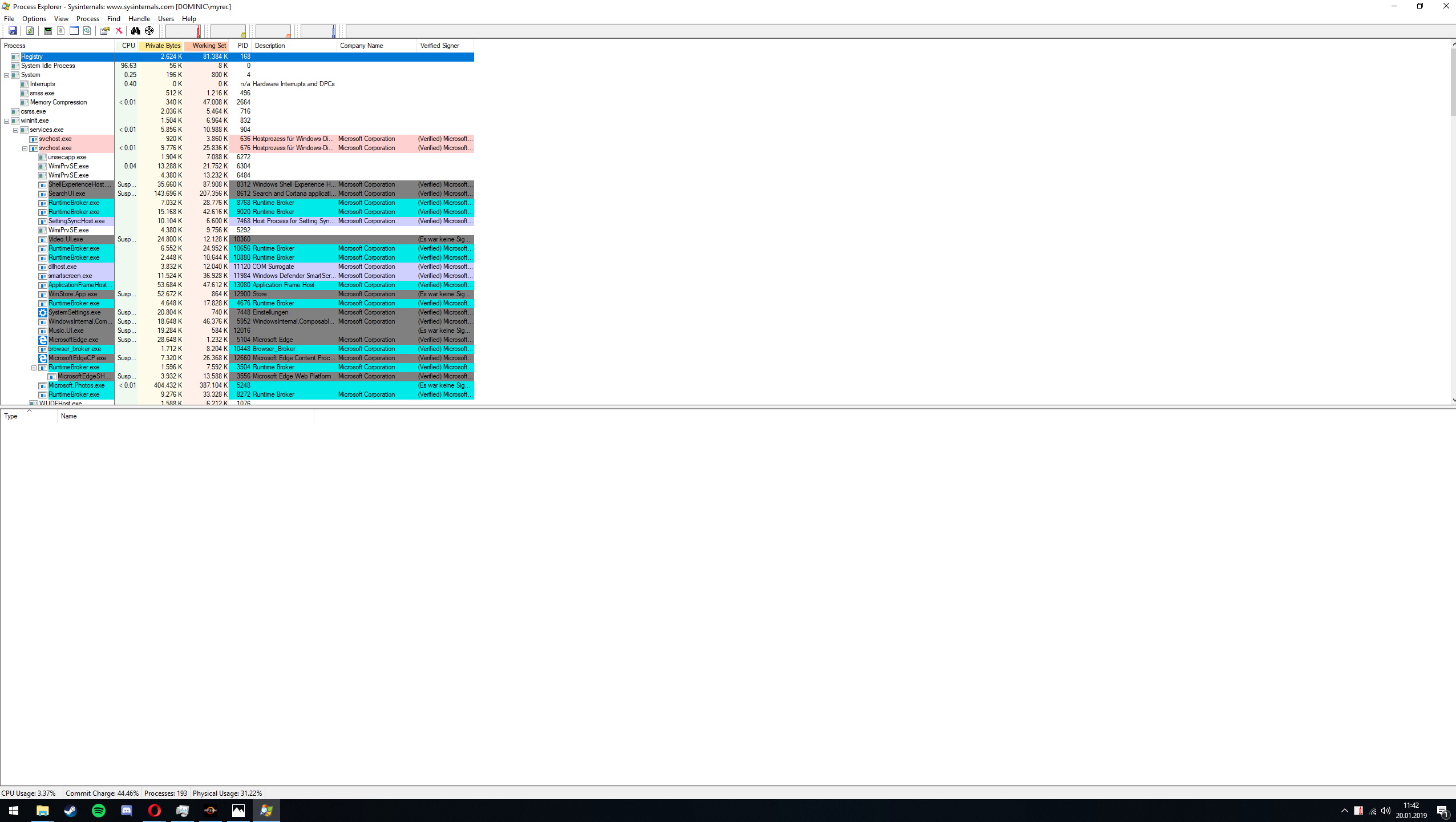The height and width of the screenshot is (822, 1456).
Task: Collapse the services.exe tree node
Action: 16,130
